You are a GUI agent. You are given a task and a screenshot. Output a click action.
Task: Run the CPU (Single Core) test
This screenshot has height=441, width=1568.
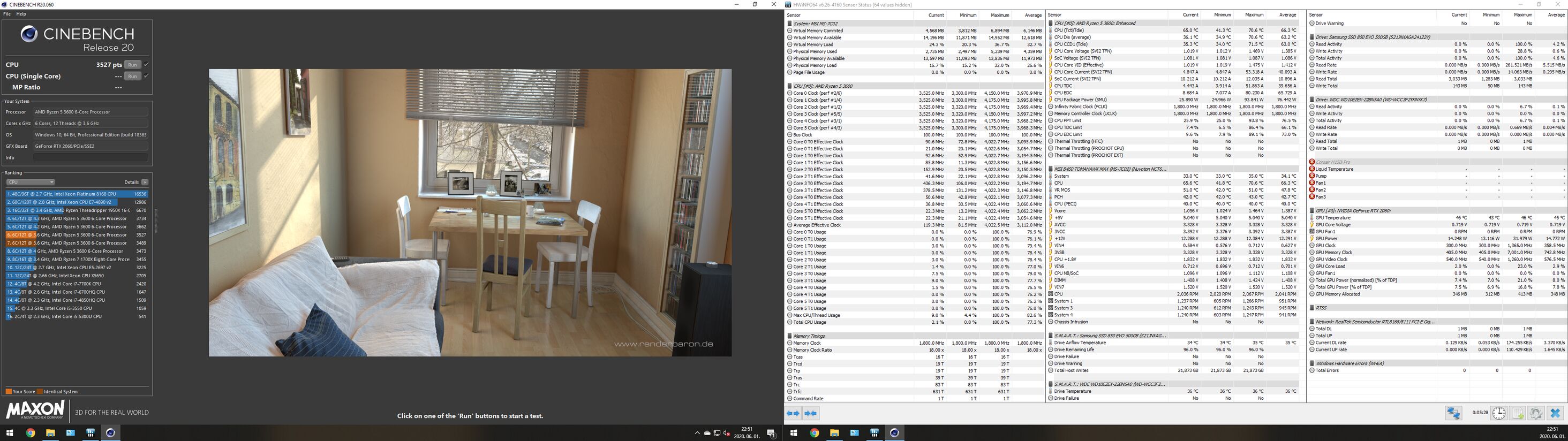point(132,76)
